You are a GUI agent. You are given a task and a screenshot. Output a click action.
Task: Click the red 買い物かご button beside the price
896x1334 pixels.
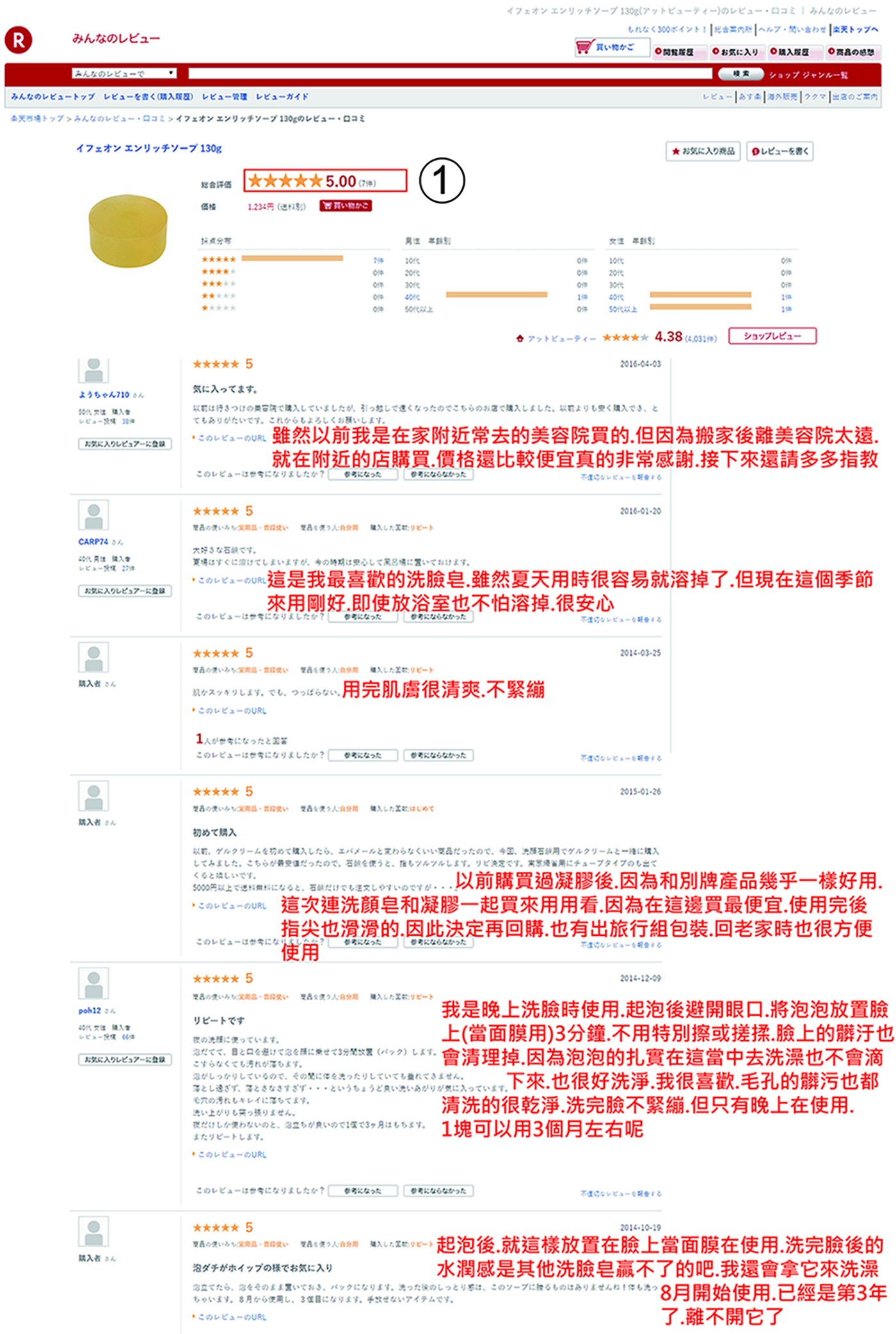[x=346, y=205]
